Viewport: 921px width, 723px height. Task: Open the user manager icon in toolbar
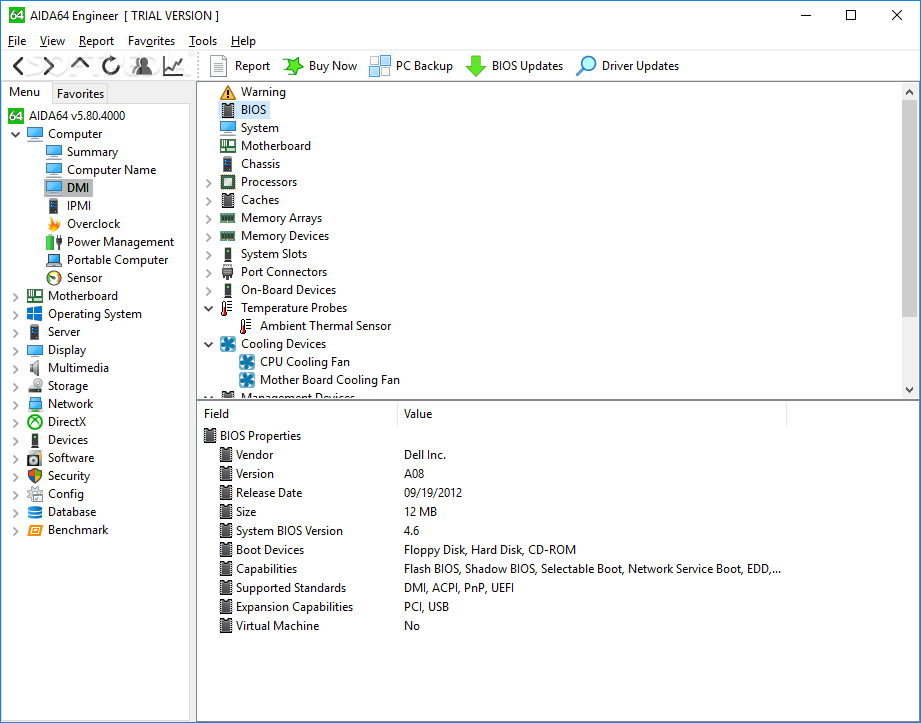(142, 66)
